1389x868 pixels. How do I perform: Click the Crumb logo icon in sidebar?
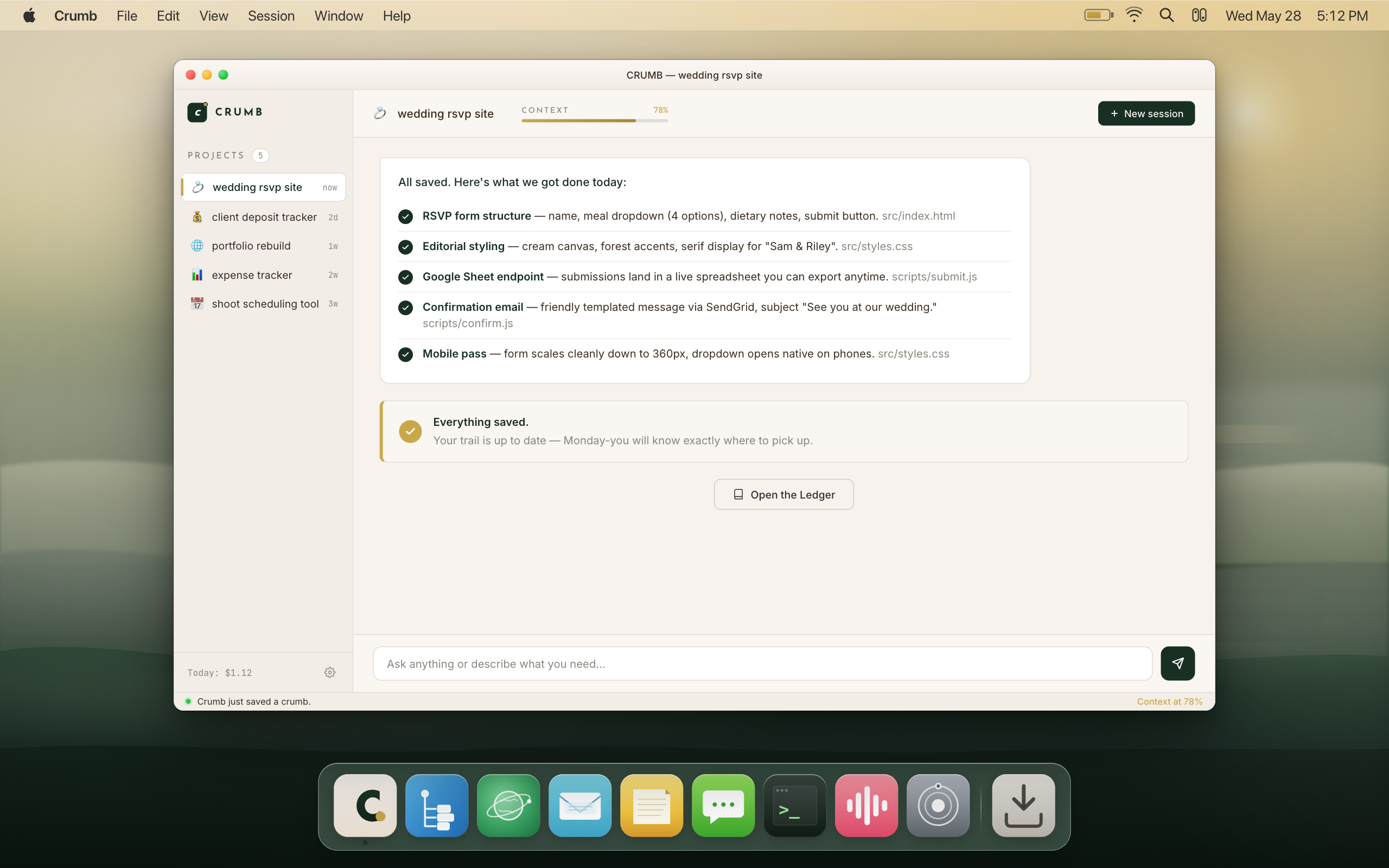[197, 112]
